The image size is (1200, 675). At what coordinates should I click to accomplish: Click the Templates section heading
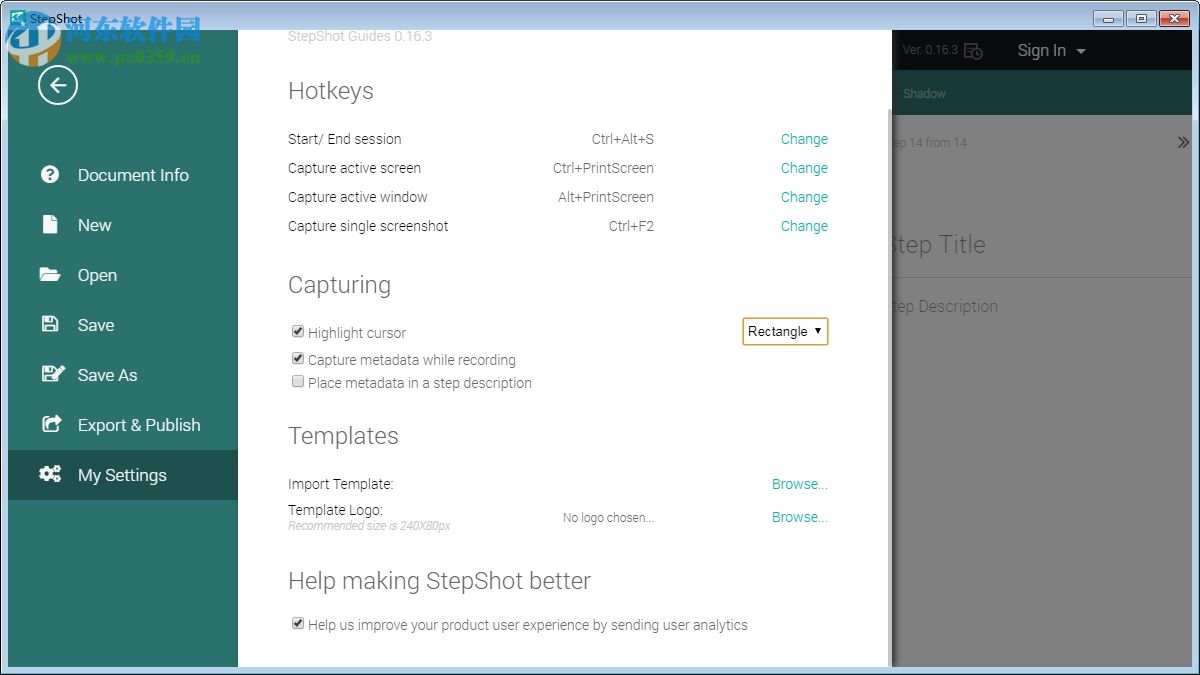click(343, 436)
